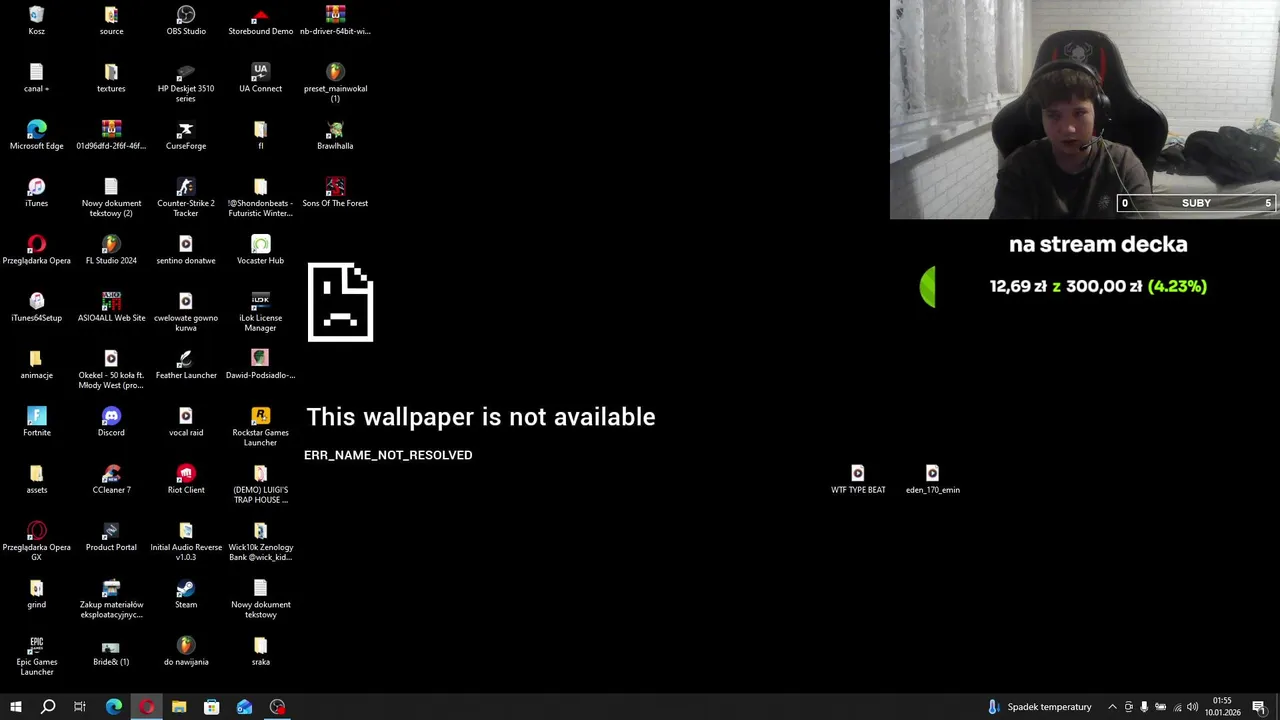
Task: Select the Przeglądarka Opera desktop shortcut
Action: [36, 250]
